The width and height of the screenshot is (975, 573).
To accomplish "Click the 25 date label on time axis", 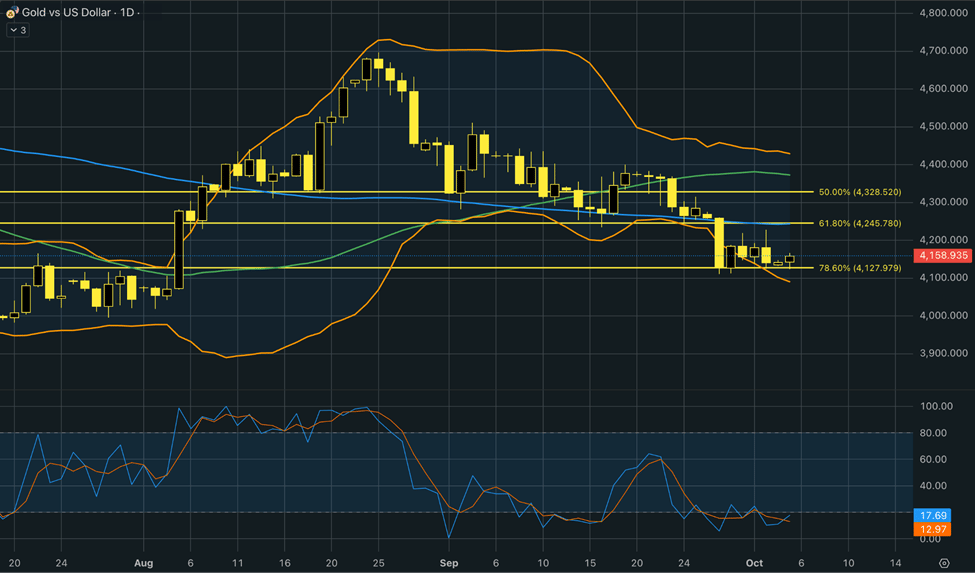I will [378, 563].
